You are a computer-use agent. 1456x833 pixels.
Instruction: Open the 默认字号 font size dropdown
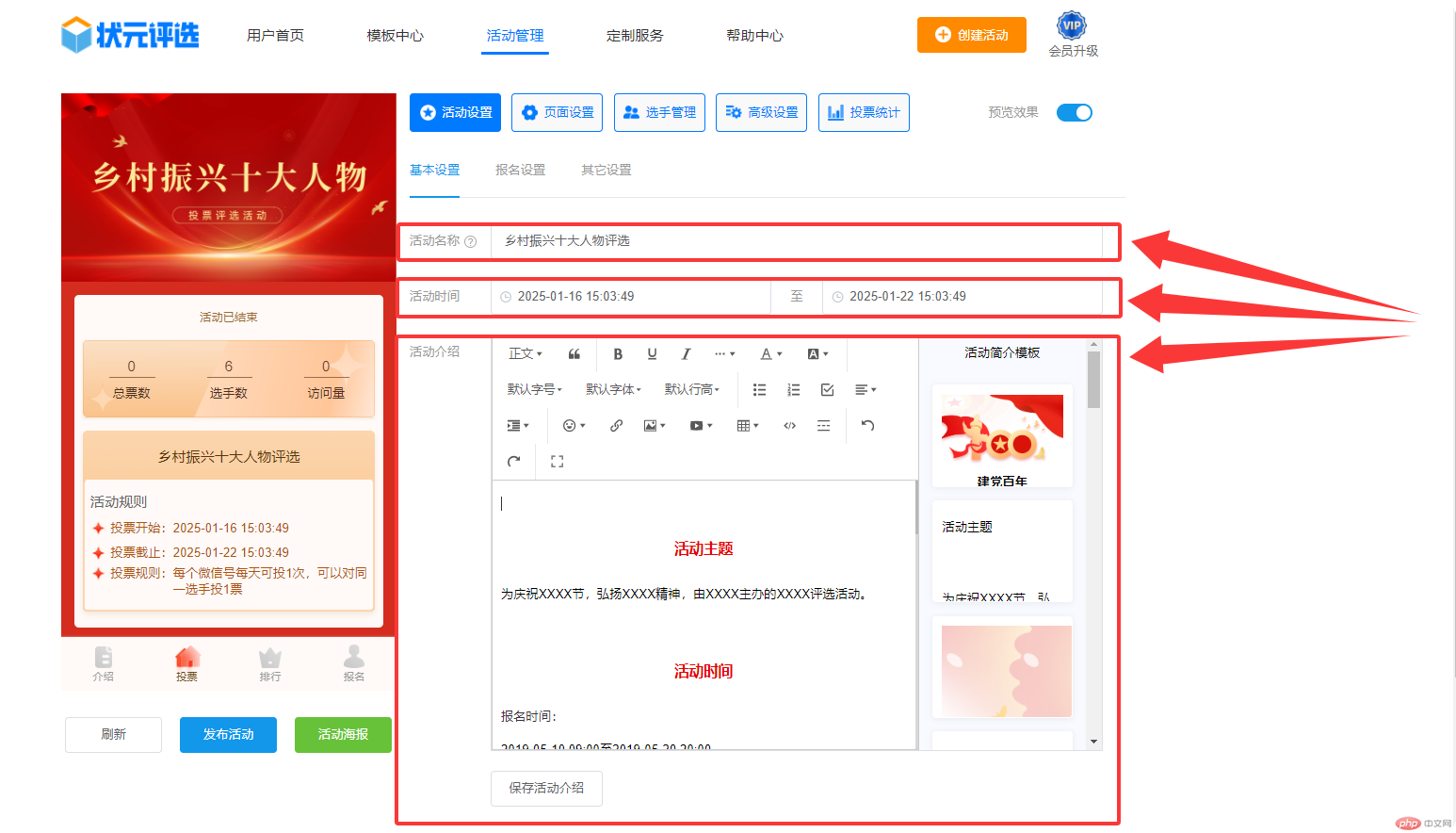[535, 390]
